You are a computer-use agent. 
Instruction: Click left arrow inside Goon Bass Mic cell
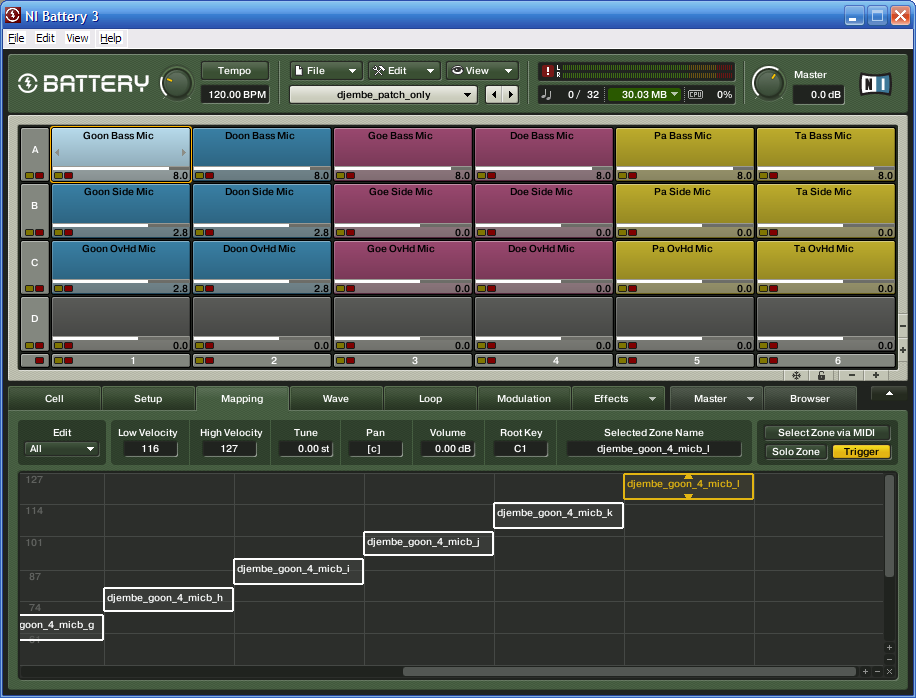(x=57, y=152)
